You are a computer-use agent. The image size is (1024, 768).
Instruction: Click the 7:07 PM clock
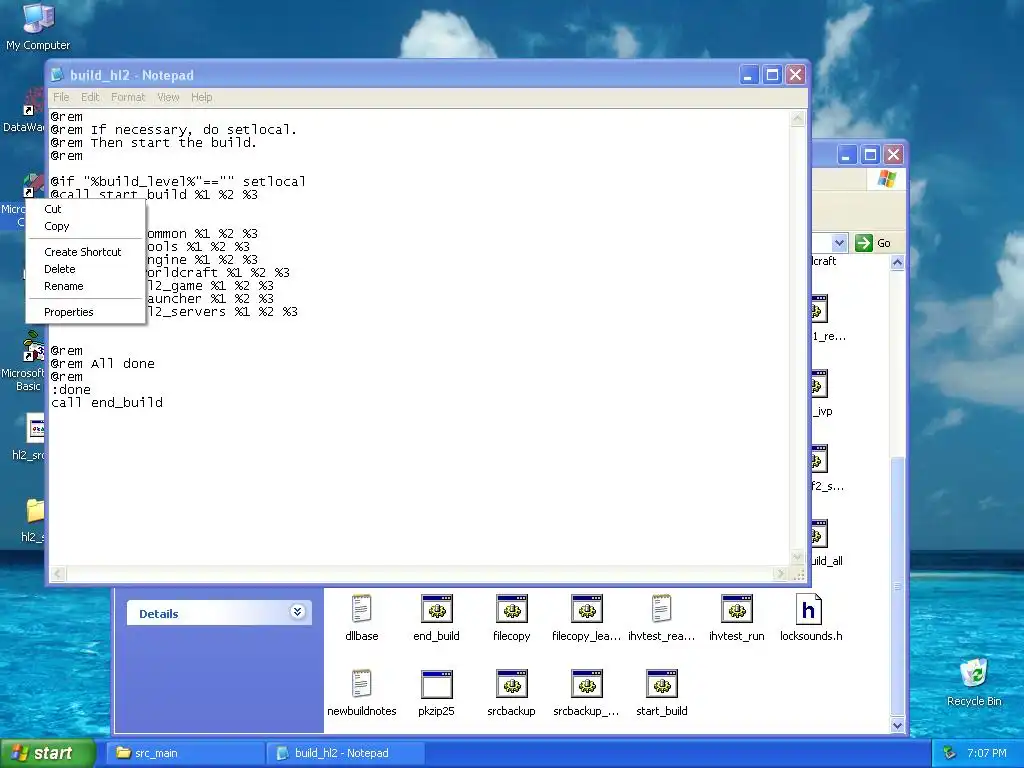[x=987, y=753]
